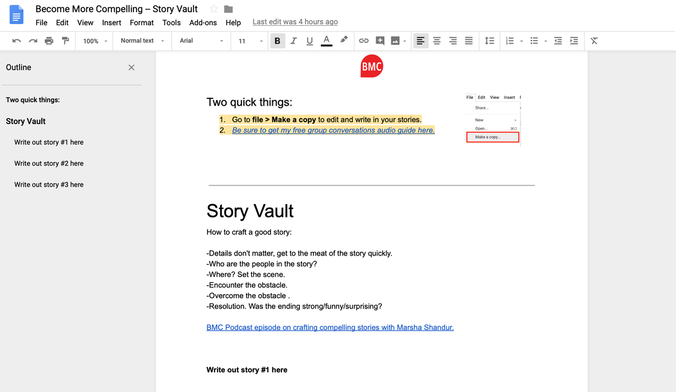Jump to Story Vault in outline
676x392 pixels.
click(x=25, y=121)
